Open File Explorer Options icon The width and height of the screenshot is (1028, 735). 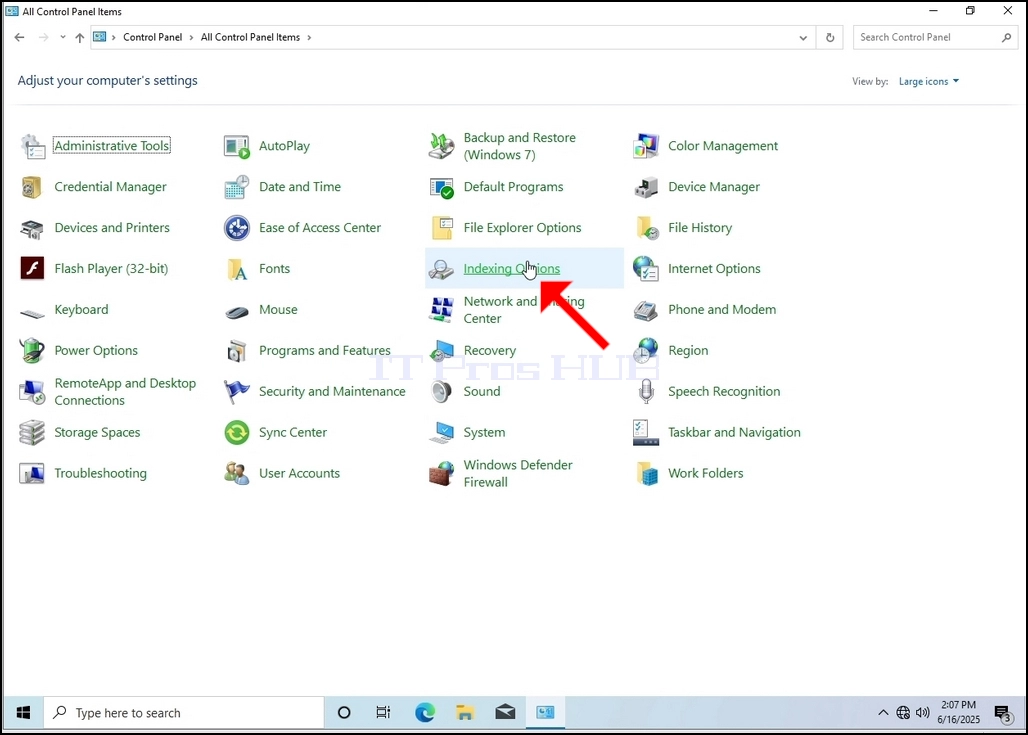pyautogui.click(x=441, y=228)
